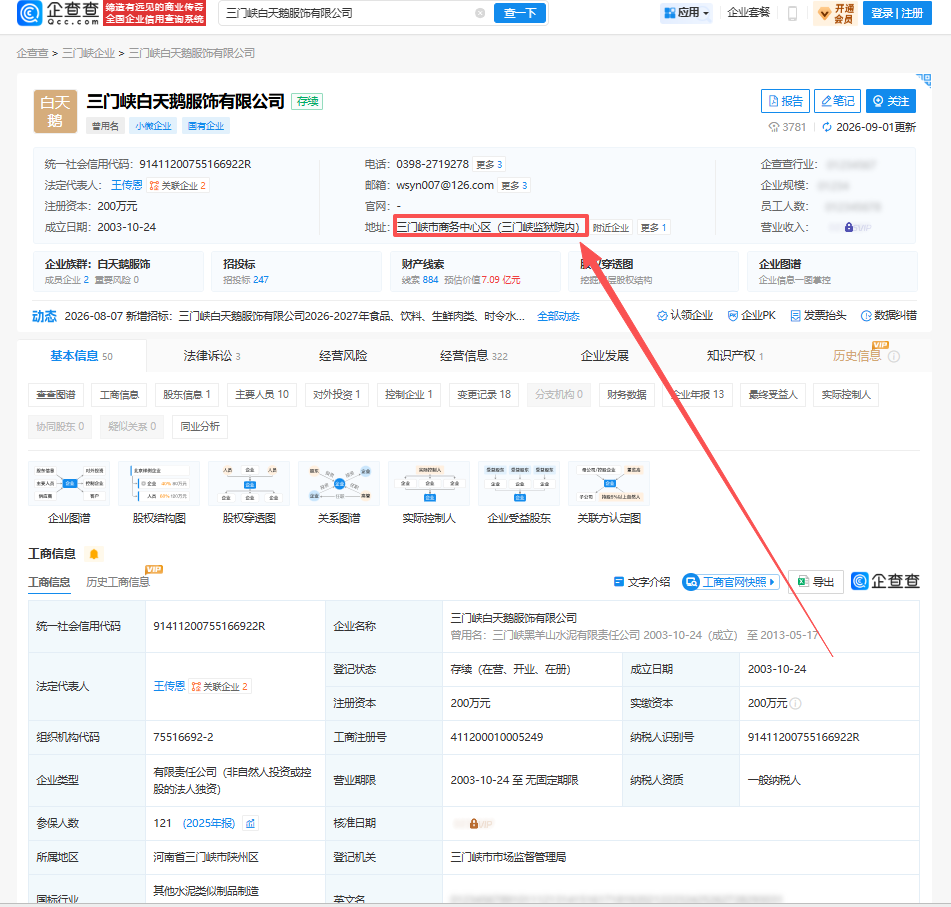Viewport: 951px width, 907px height.
Task: Open the 曾用名 tag
Action: point(106,126)
